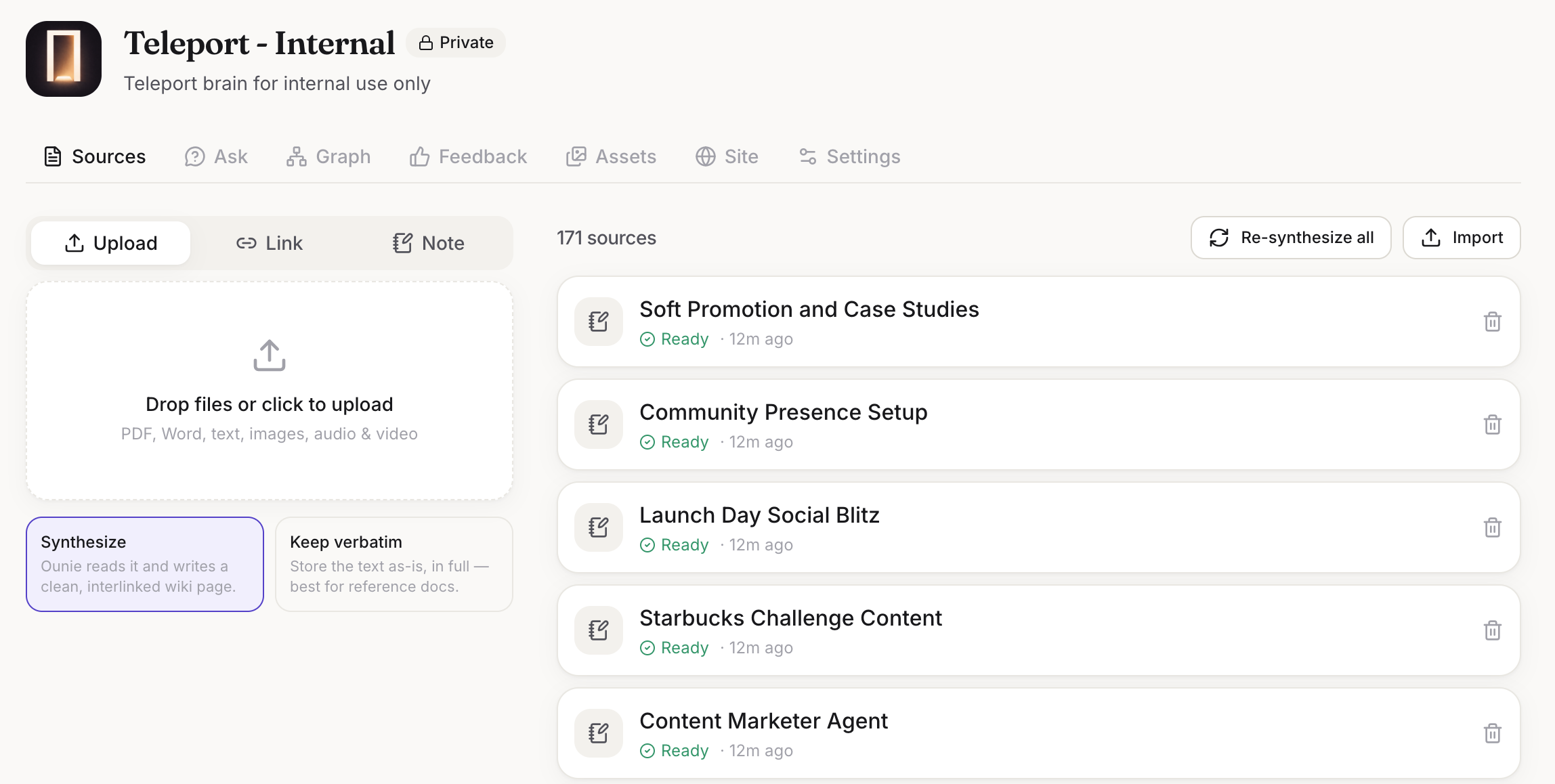This screenshot has height=784, width=1555.
Task: Go to the Feedback tab
Action: (468, 156)
